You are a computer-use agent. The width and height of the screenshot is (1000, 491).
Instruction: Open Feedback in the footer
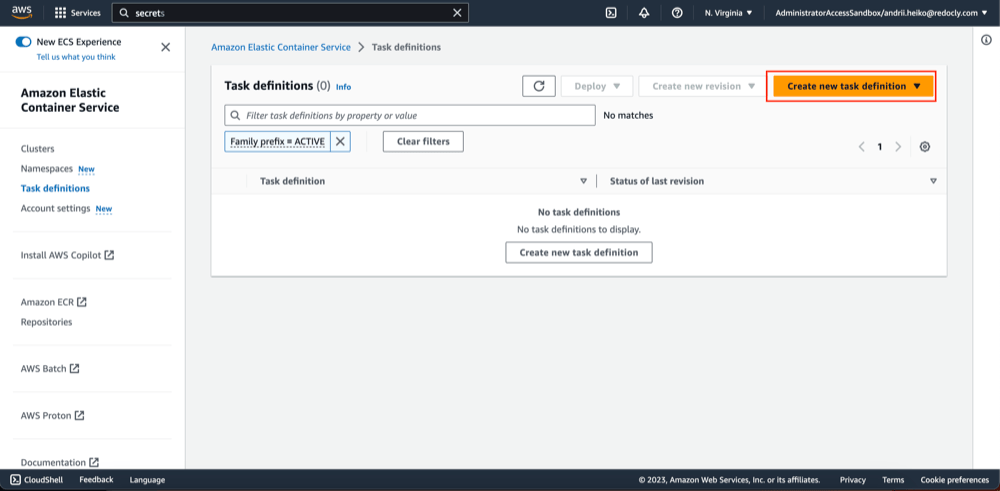pyautogui.click(x=96, y=480)
